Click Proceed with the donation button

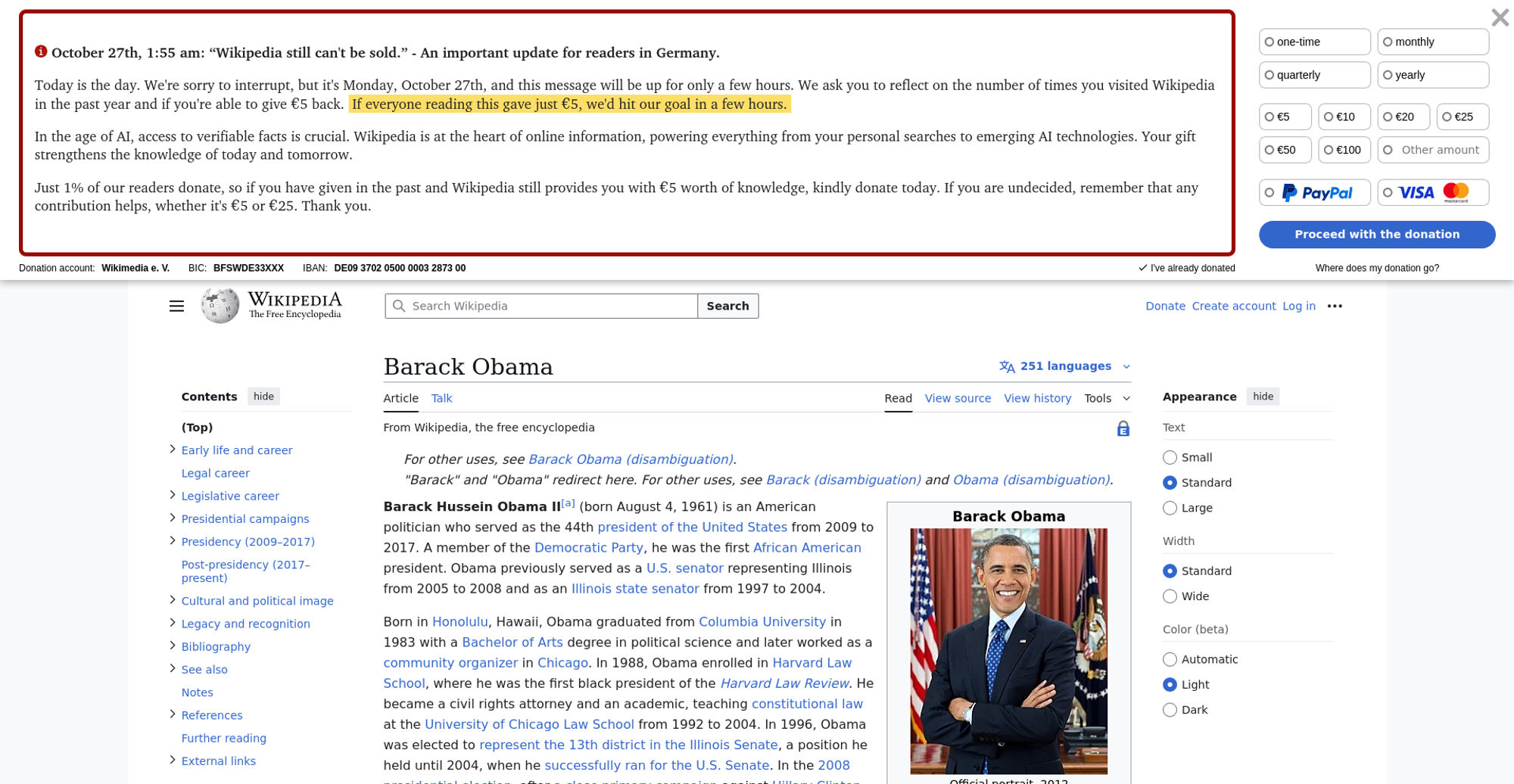(x=1376, y=235)
